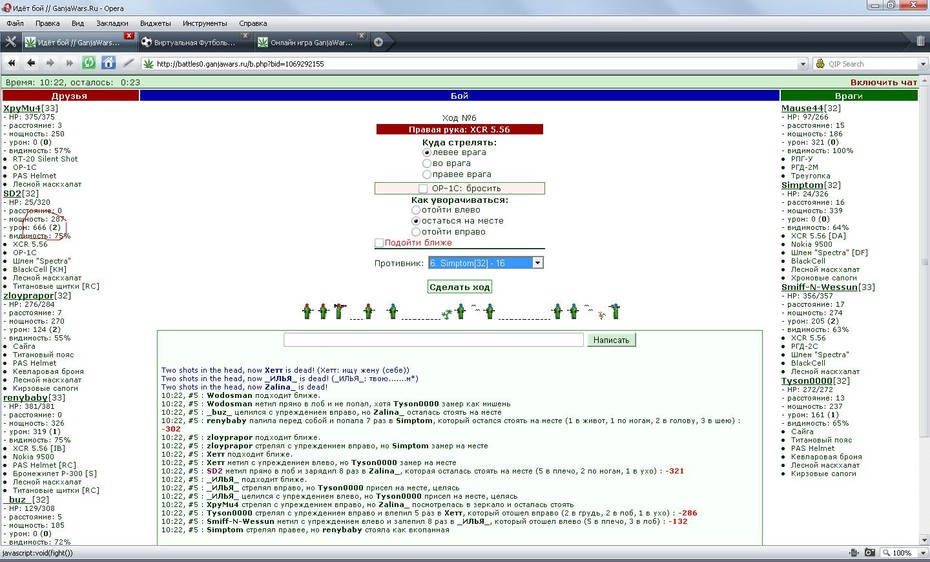Click the leftmost soldier figure on battlefield
930x562 pixels.
[307, 311]
